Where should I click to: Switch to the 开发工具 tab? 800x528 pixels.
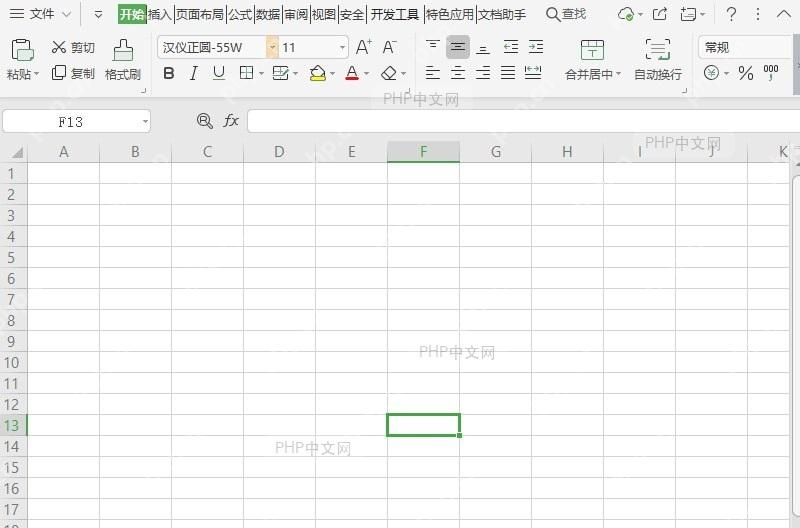(395, 14)
